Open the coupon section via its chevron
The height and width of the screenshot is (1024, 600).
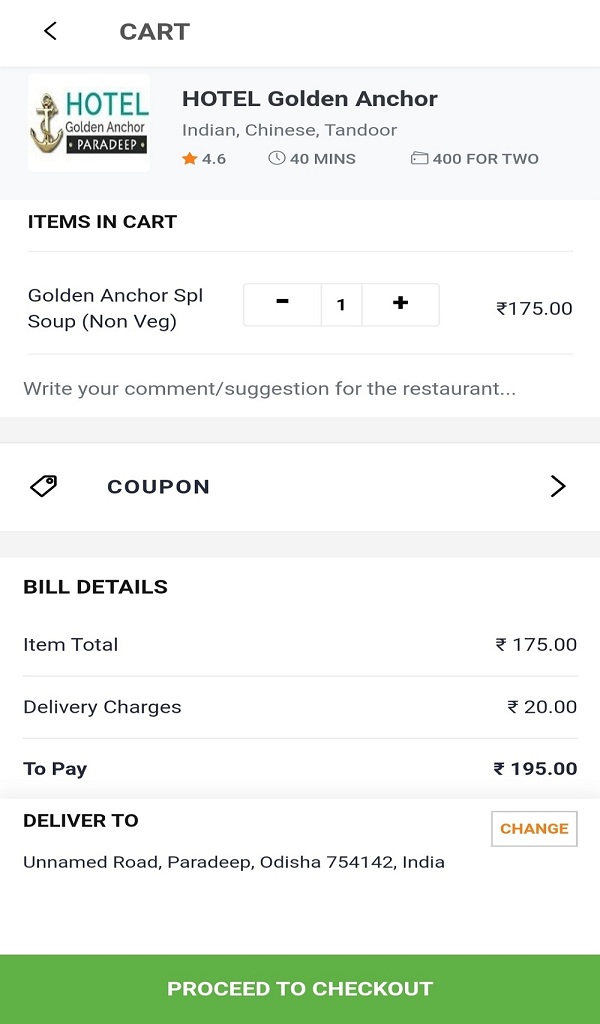click(558, 486)
